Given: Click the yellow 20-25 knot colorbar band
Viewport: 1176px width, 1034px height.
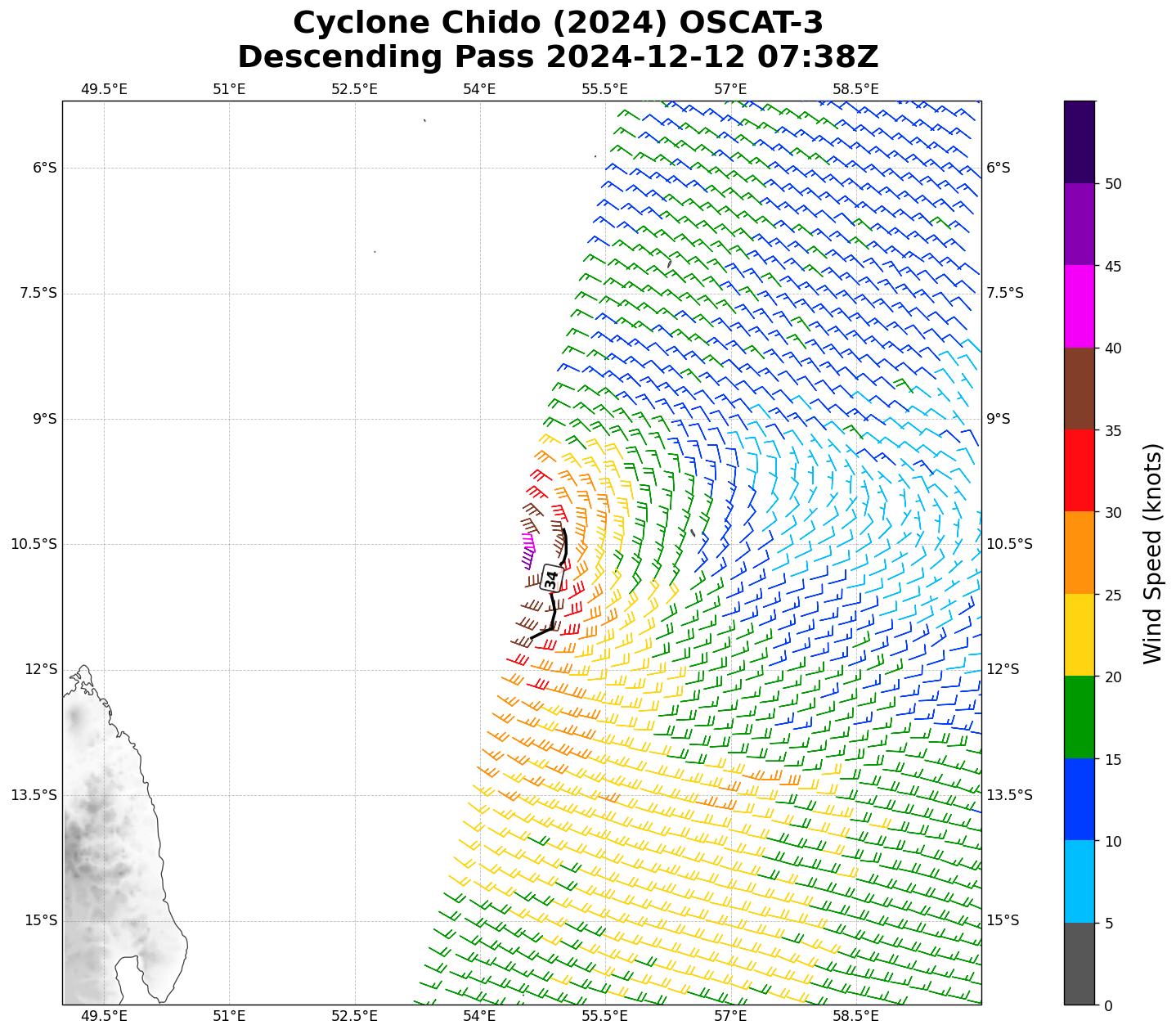Looking at the screenshot, I should pos(1079,635).
